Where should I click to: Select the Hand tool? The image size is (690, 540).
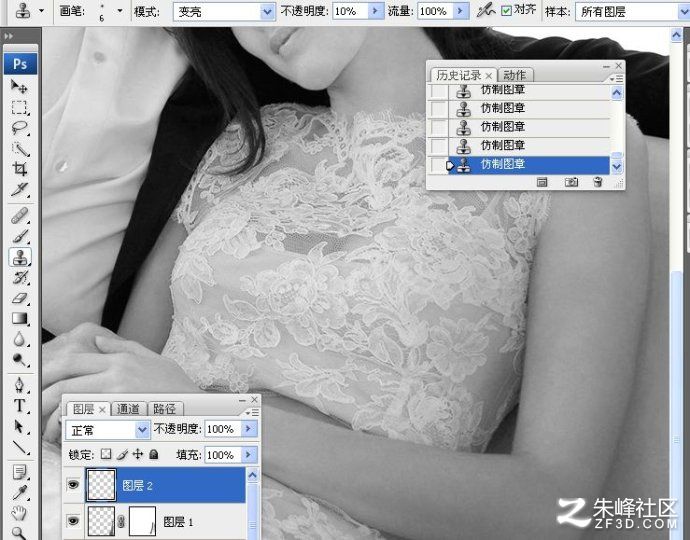[19, 513]
